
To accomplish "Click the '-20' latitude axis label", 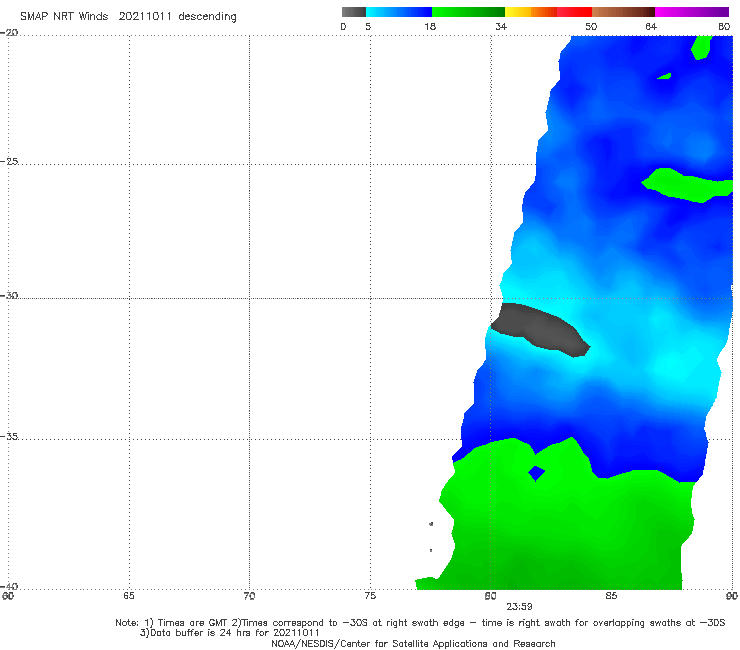I will pos(9,32).
